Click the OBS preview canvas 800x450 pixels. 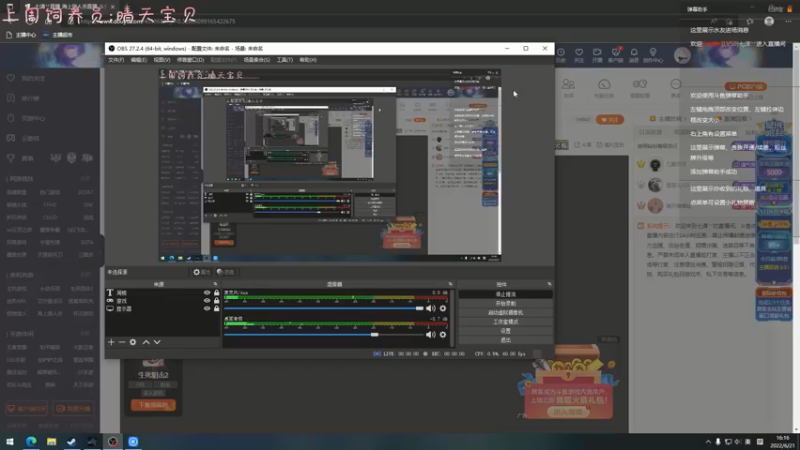330,165
